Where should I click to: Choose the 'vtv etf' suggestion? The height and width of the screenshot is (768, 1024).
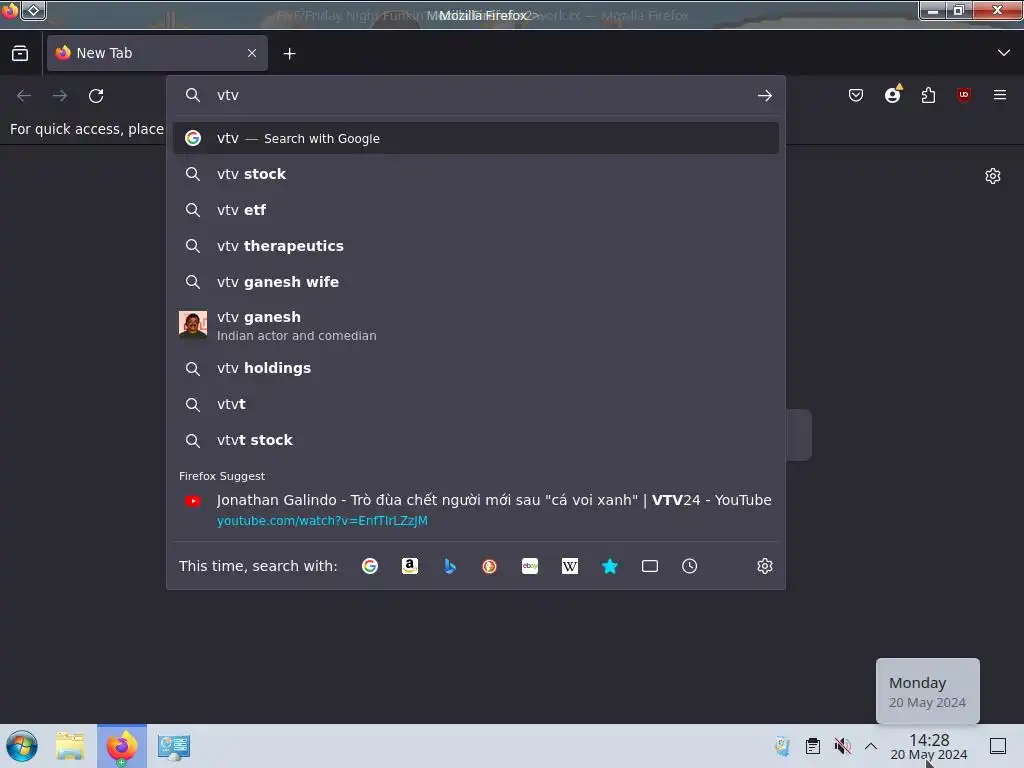point(475,210)
